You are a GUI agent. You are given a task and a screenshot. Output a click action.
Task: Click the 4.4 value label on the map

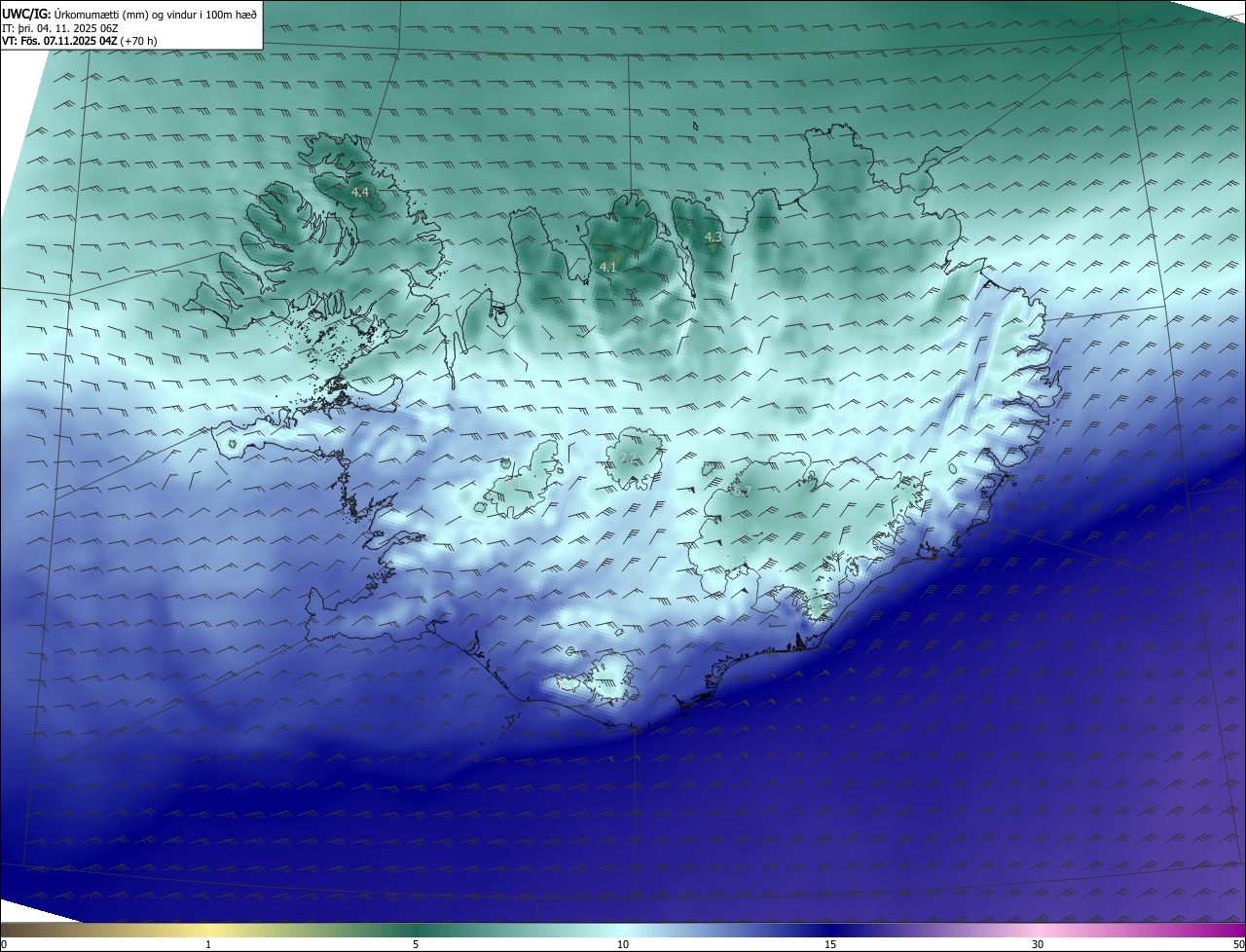click(360, 193)
